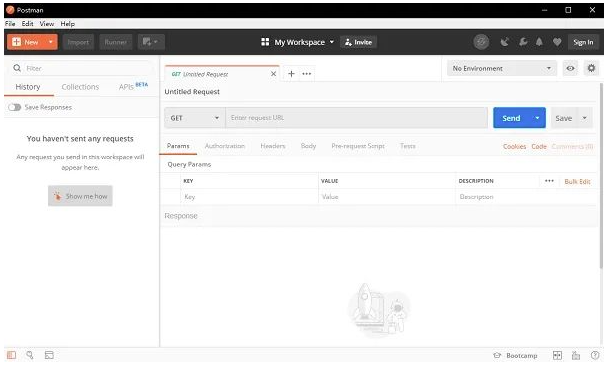The image size is (607, 368).
Task: Toggle the two-pane layout icon
Action: tap(557, 356)
